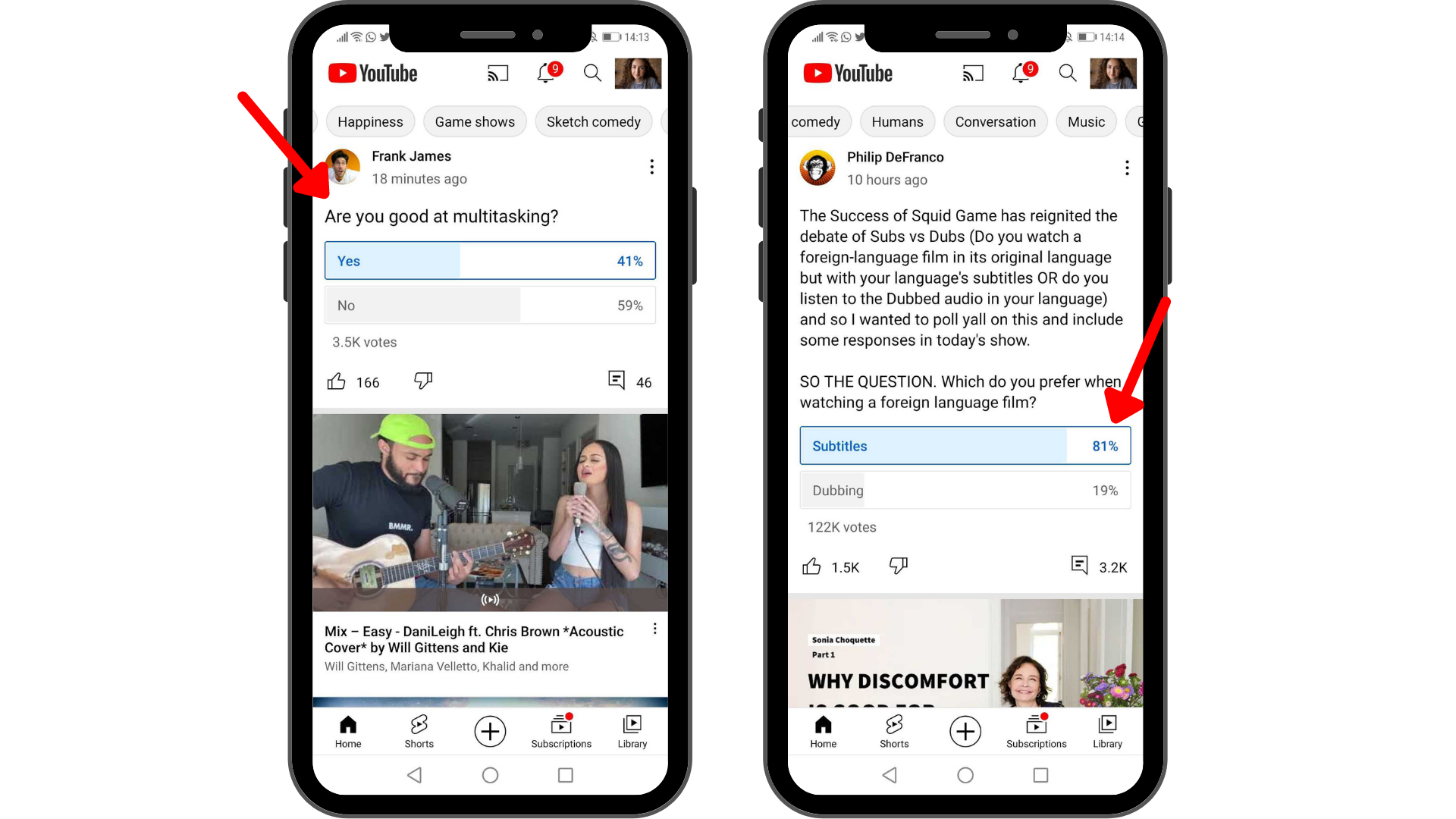Tap the Game shows category filter tab
The height and width of the screenshot is (819, 1456).
tap(475, 121)
